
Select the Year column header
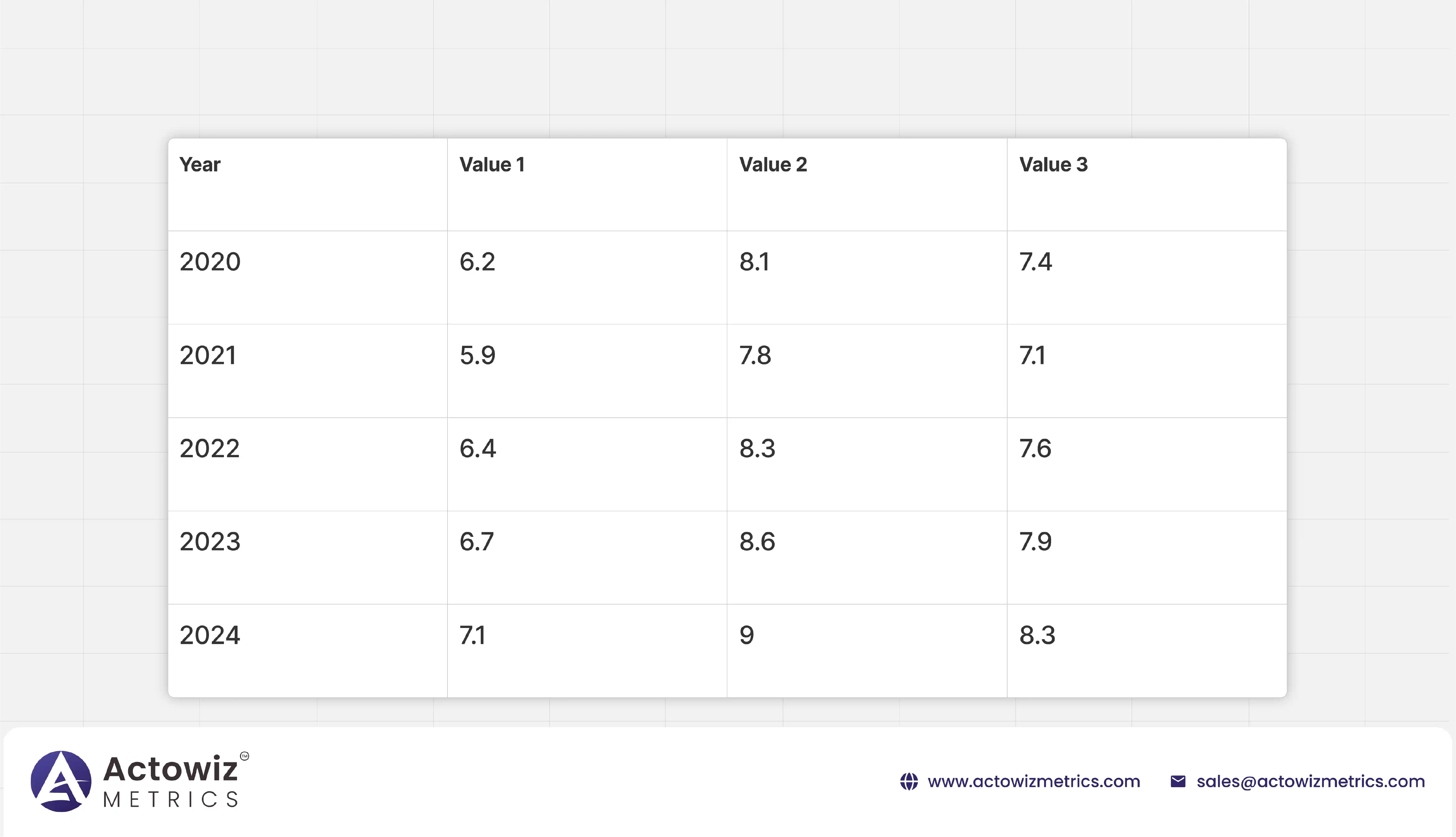200,165
